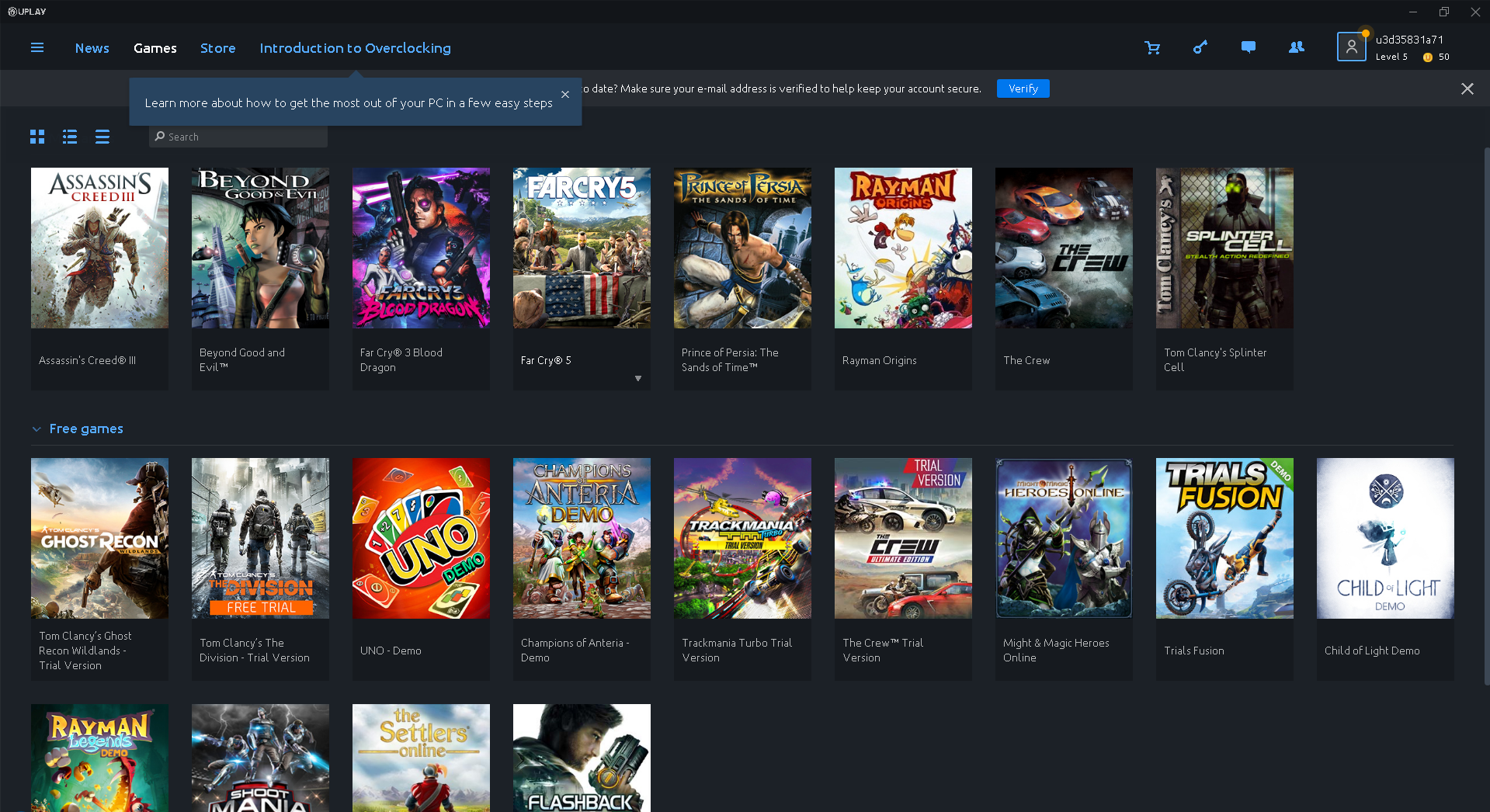Open Rayman Legends Demo cover
1490x812 pixels.
click(x=99, y=758)
